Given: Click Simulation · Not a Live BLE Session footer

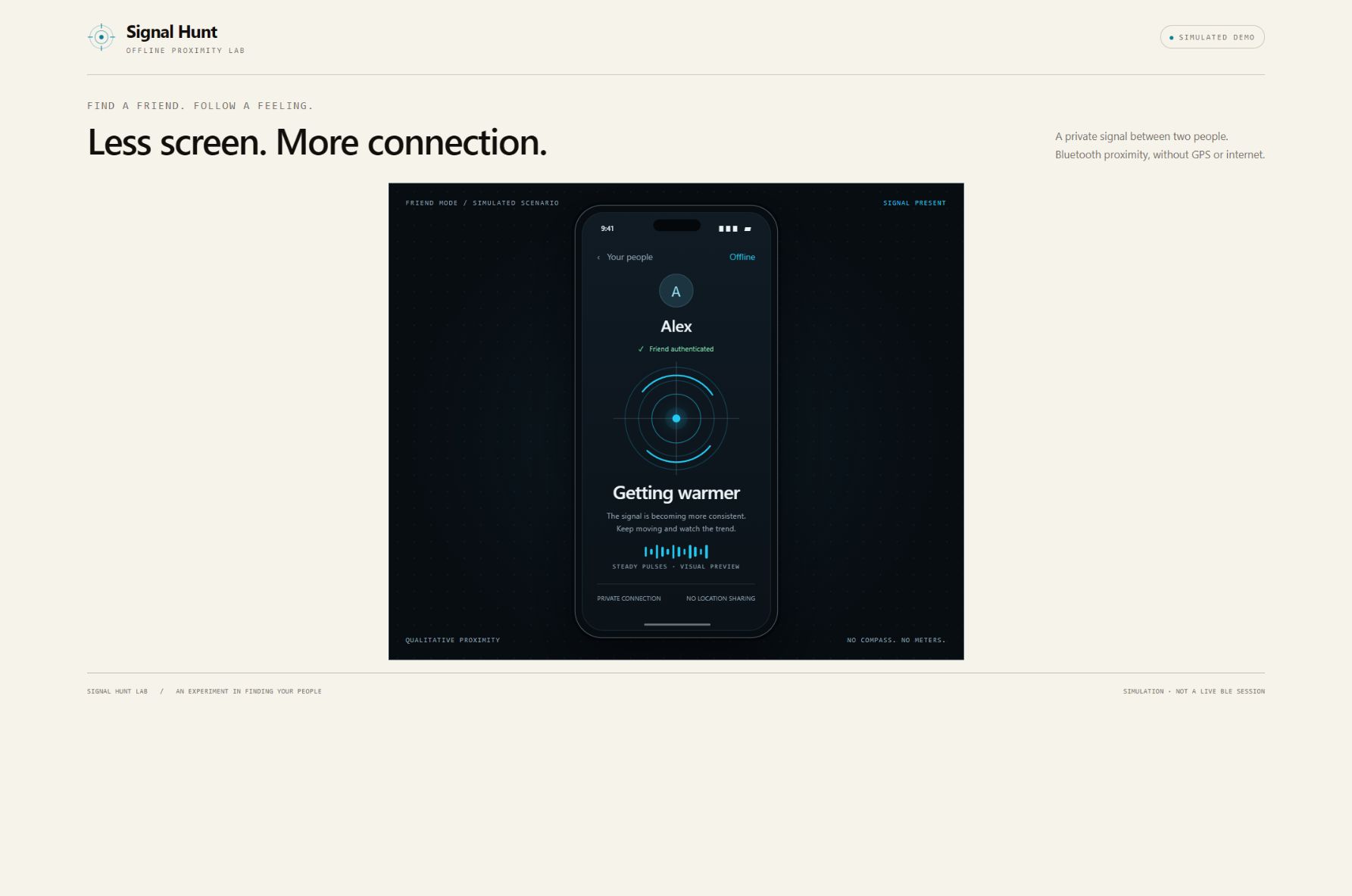Looking at the screenshot, I should pos(1194,692).
